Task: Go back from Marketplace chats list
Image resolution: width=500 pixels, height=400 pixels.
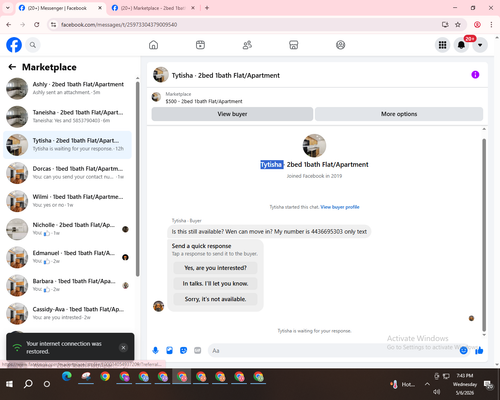Action: (x=12, y=67)
